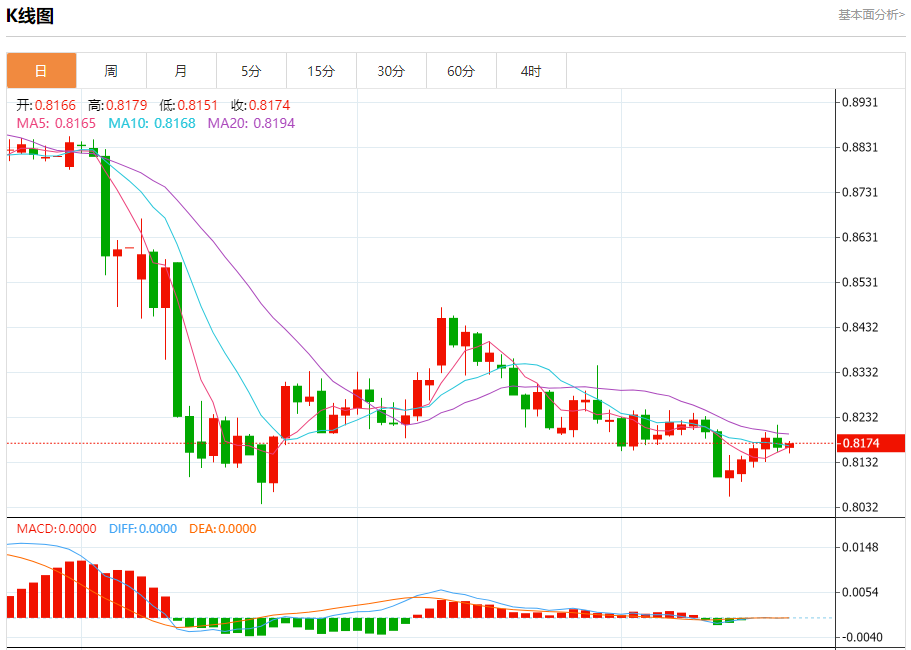Click the MA10: 0.8168 label
Image resolution: width=911 pixels, height=650 pixels.
(152, 123)
